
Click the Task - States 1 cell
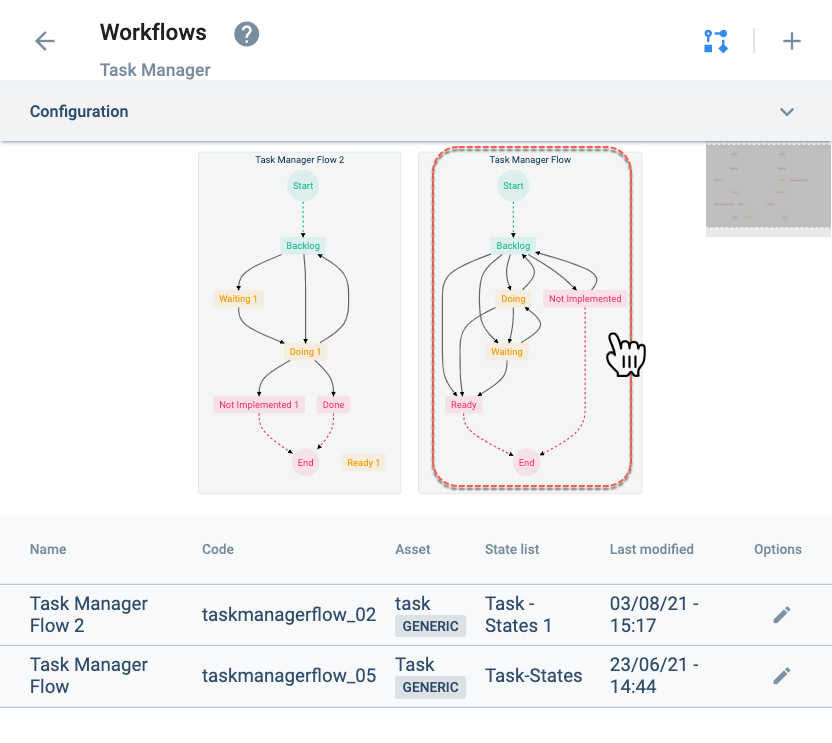point(518,615)
